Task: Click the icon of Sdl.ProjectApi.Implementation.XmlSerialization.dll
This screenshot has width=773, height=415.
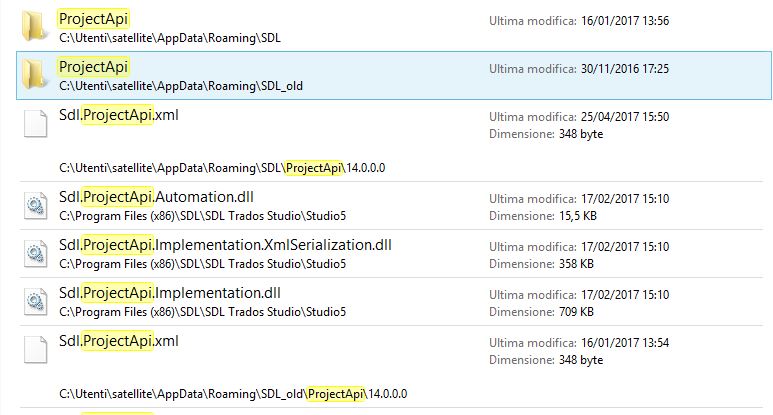Action: point(35,253)
